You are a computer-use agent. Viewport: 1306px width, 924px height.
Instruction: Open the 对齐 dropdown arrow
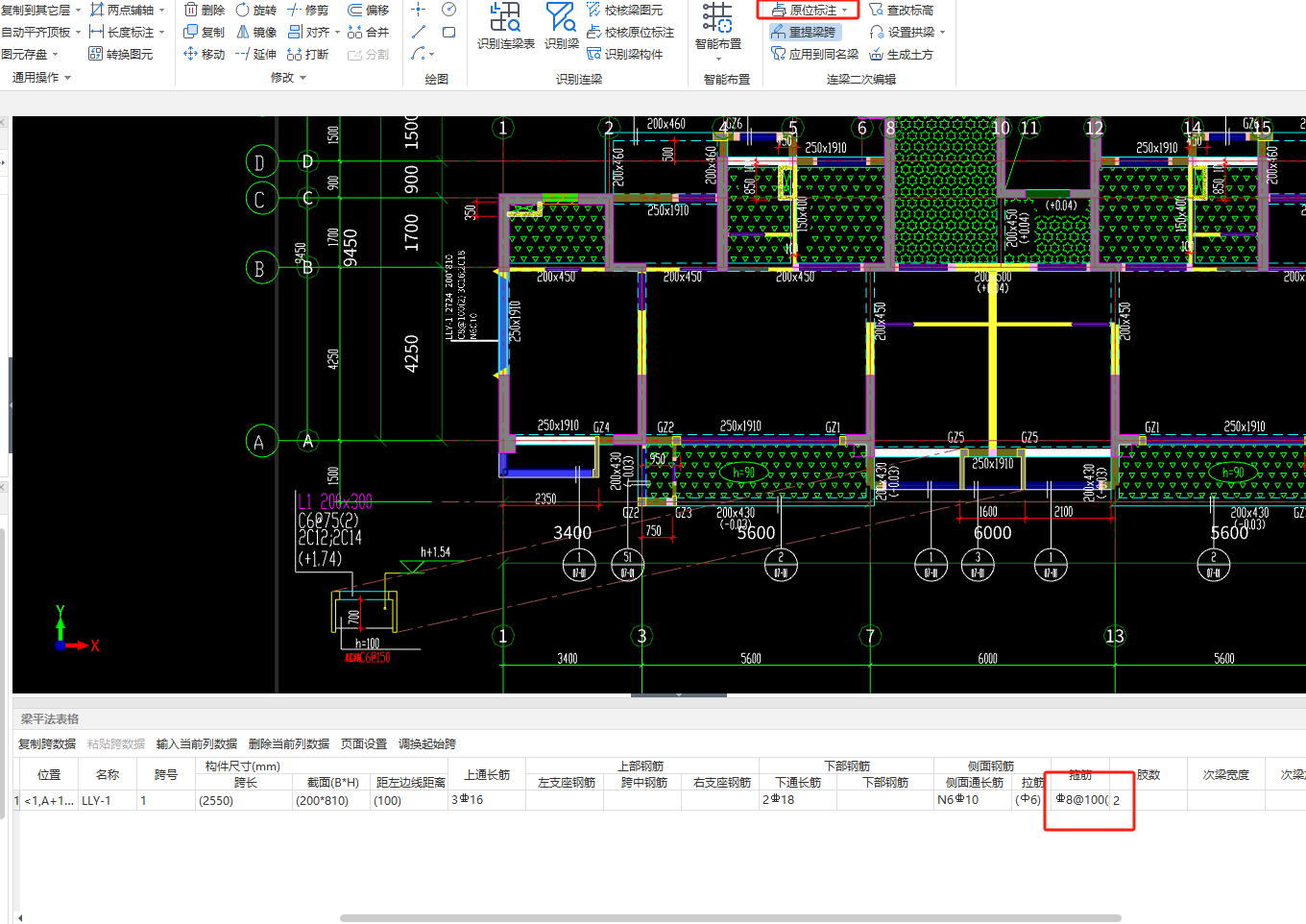(337, 33)
